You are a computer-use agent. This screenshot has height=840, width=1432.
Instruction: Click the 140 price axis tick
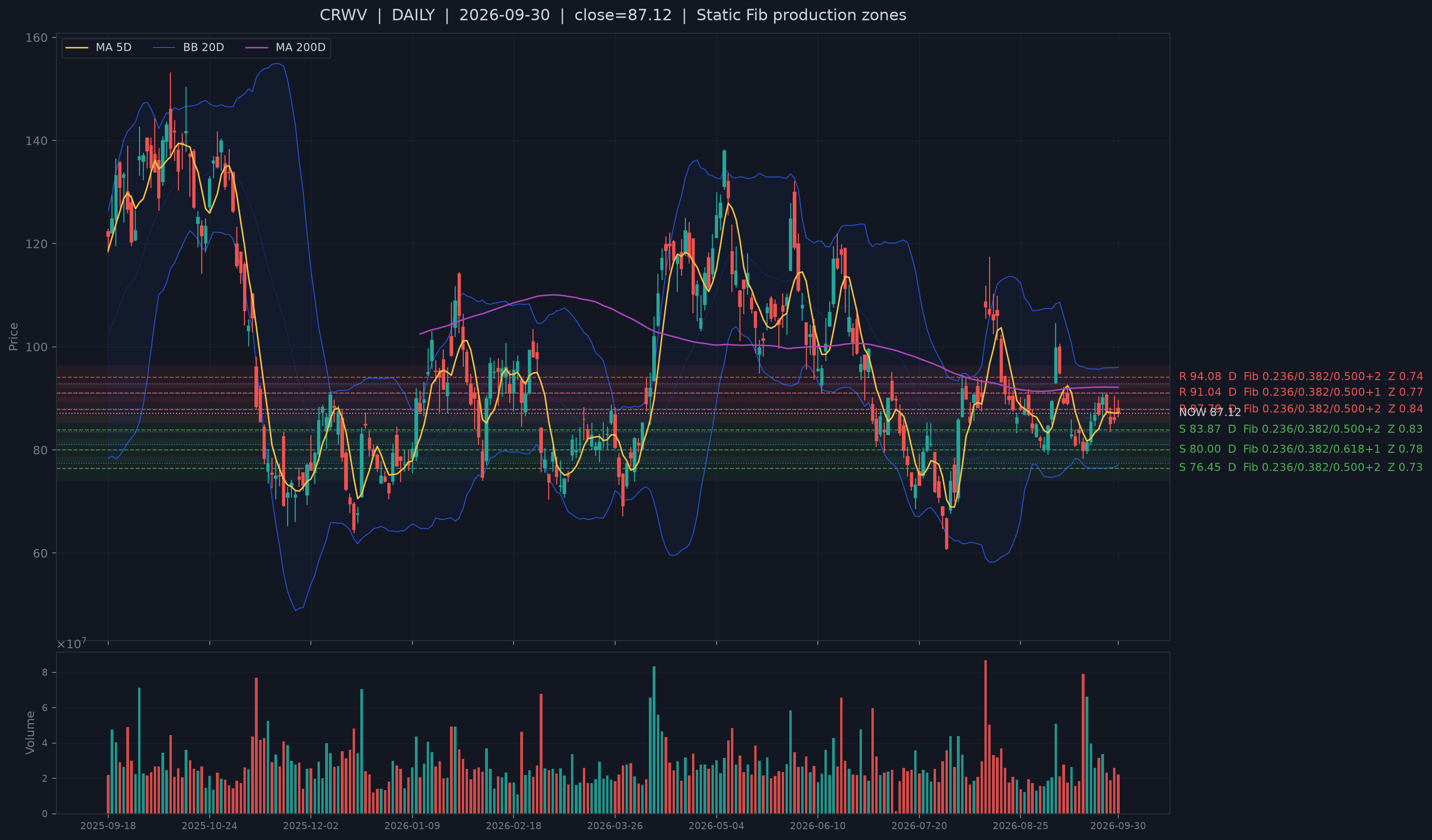point(37,141)
